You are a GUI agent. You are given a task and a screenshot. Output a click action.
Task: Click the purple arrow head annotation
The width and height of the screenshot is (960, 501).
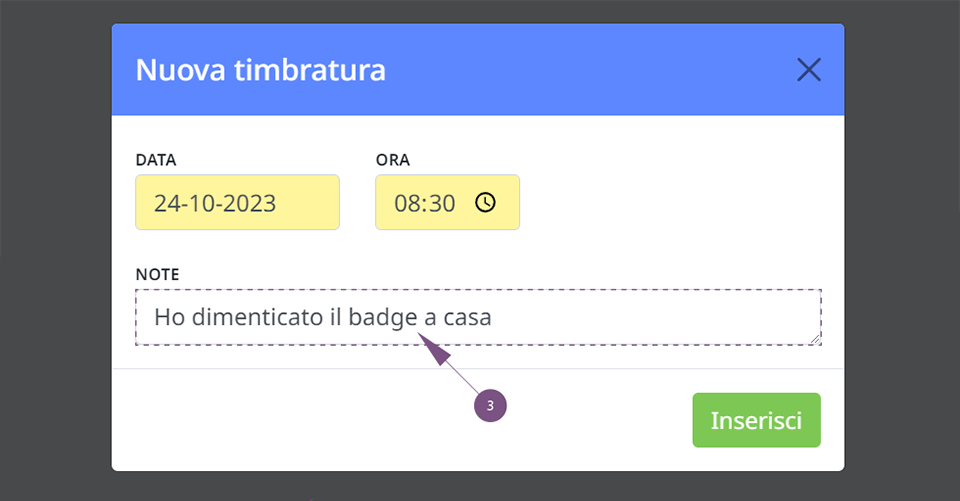coord(433,348)
